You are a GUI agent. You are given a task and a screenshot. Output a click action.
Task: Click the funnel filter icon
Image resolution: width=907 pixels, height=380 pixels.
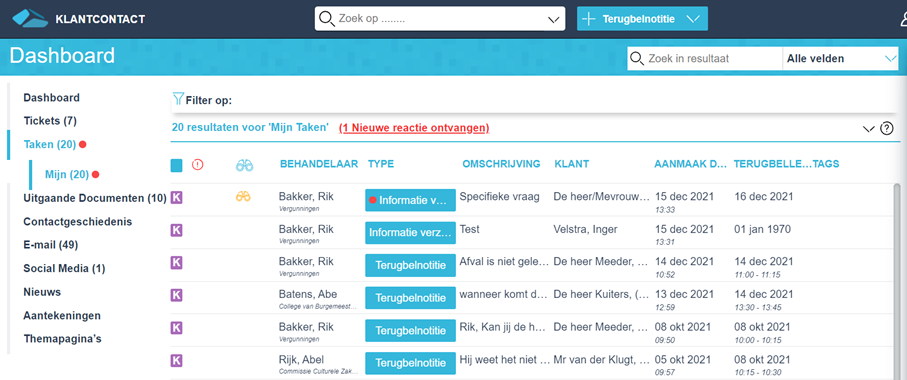tap(178, 99)
